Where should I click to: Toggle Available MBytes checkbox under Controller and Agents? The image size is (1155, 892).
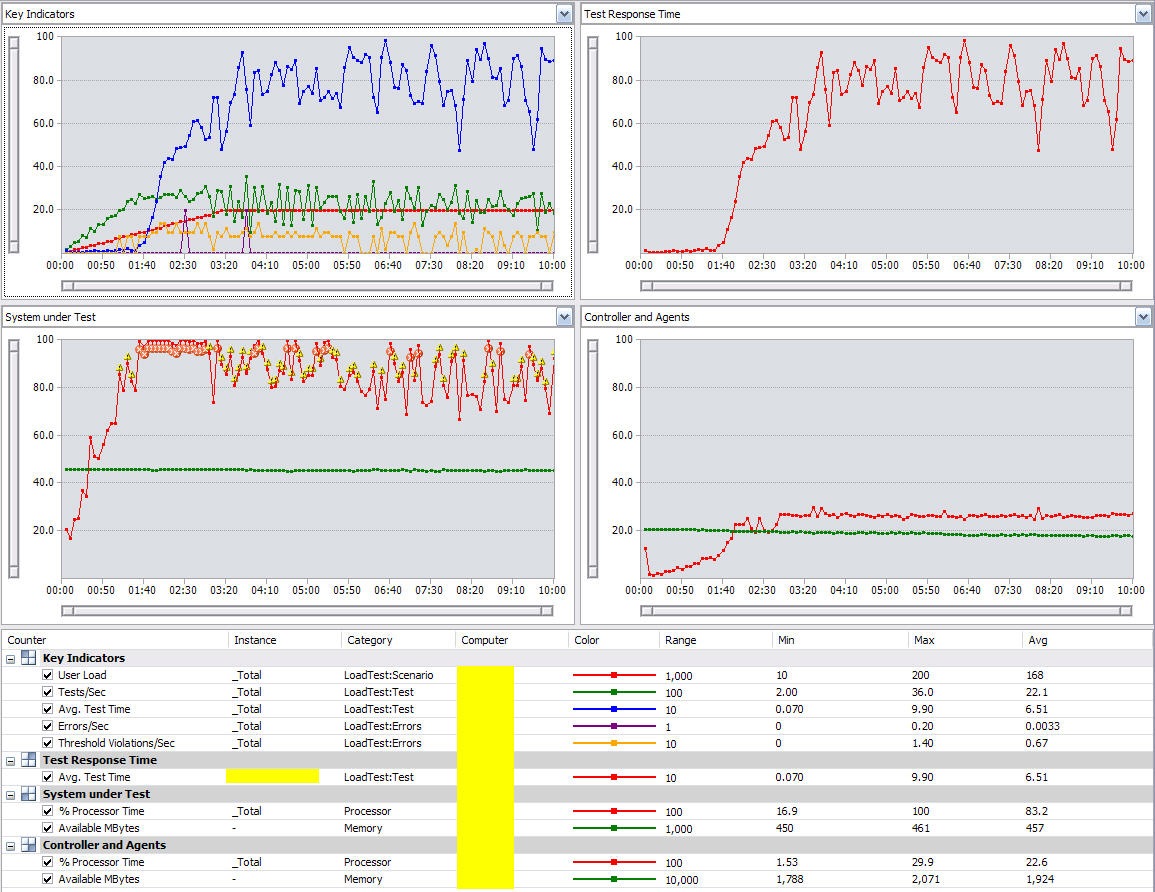pyautogui.click(x=48, y=879)
